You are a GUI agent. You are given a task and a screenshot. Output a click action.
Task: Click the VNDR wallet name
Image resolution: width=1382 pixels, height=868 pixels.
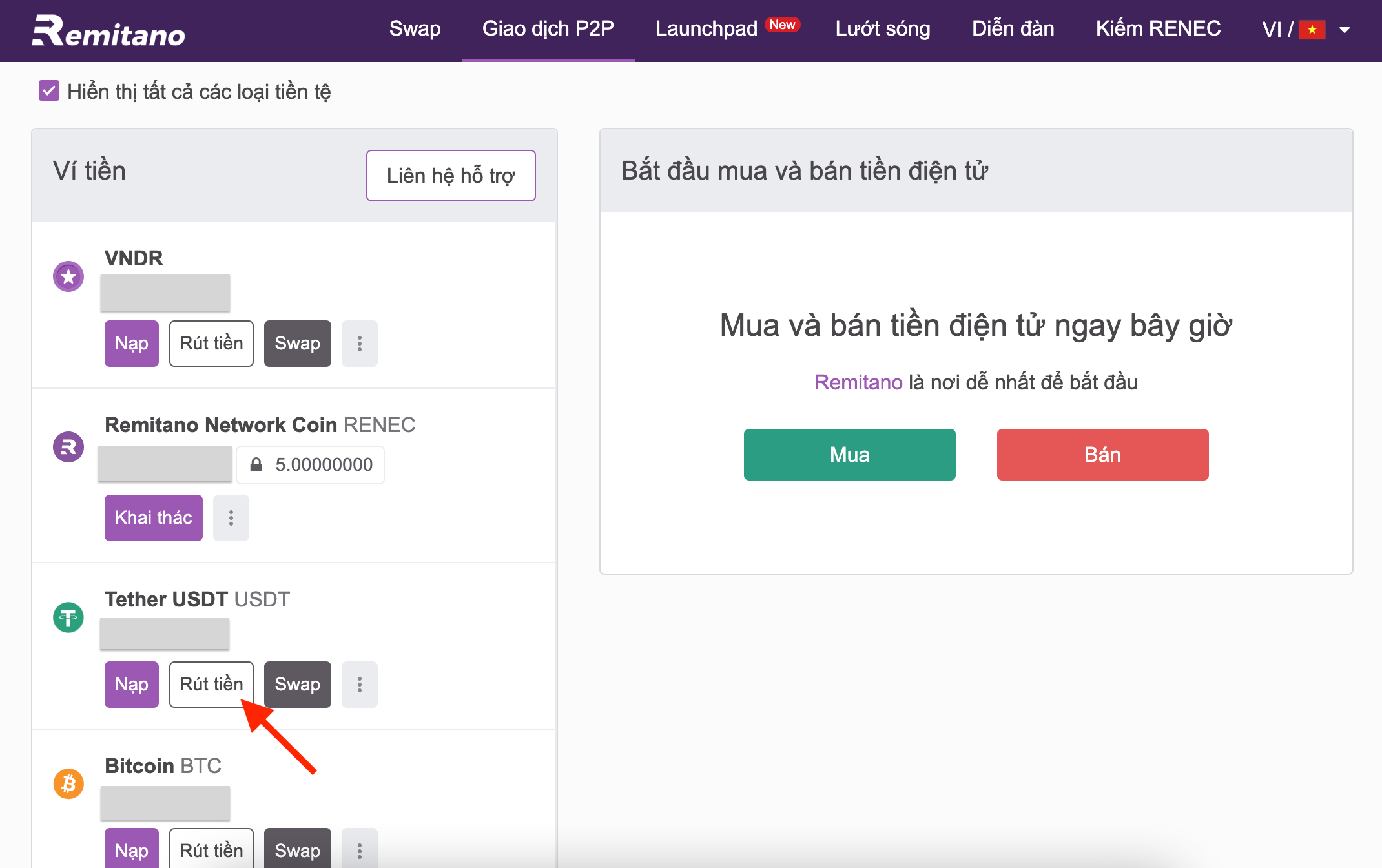point(134,258)
